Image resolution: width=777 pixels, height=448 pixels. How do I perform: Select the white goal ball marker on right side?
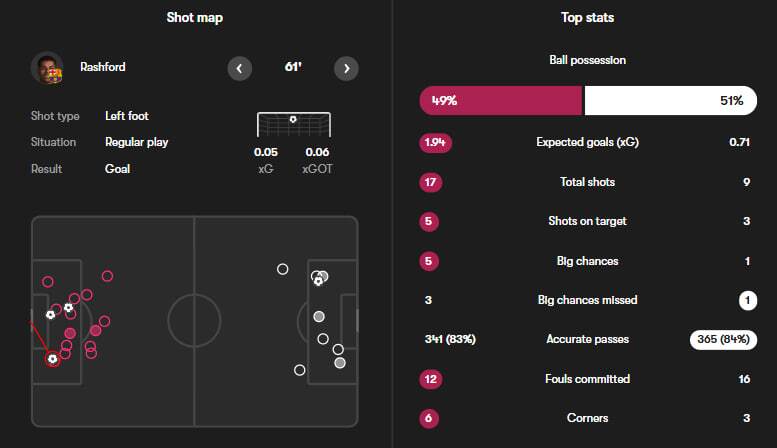[x=318, y=281]
